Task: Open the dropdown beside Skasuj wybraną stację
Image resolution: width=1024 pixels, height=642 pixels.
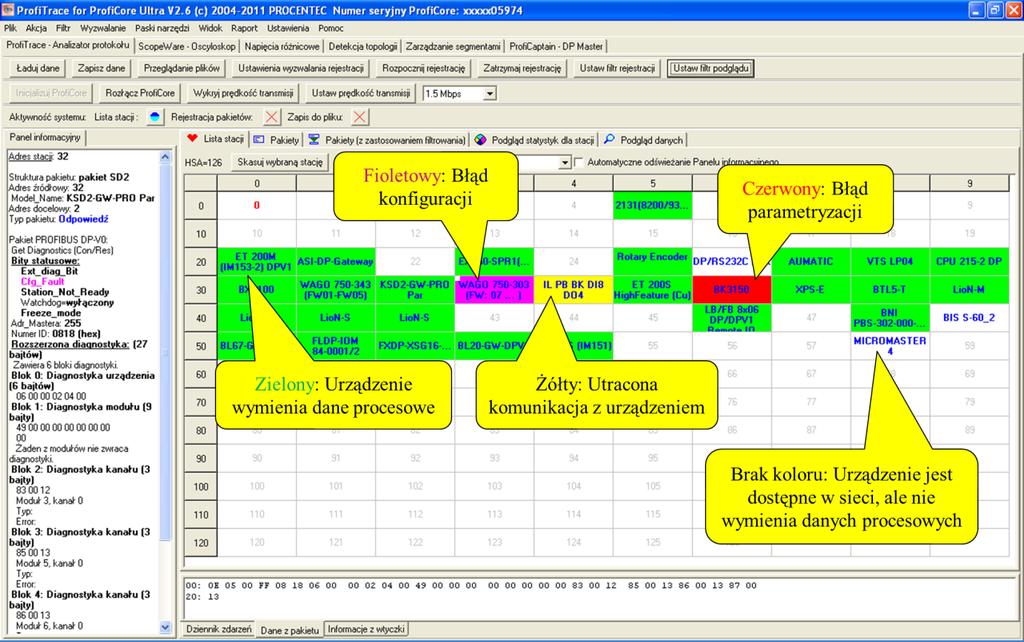Action: 566,162
